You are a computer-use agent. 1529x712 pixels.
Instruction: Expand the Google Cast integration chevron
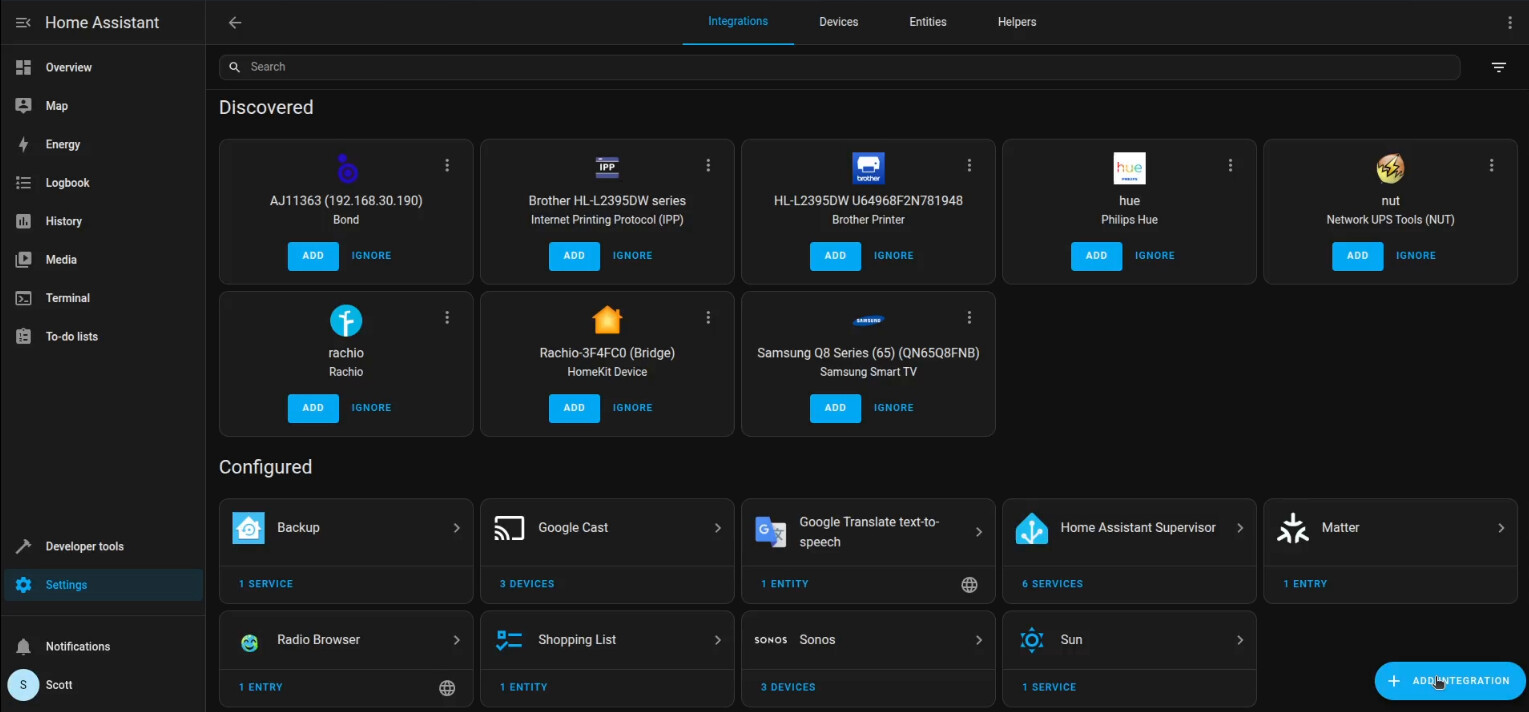pos(717,527)
